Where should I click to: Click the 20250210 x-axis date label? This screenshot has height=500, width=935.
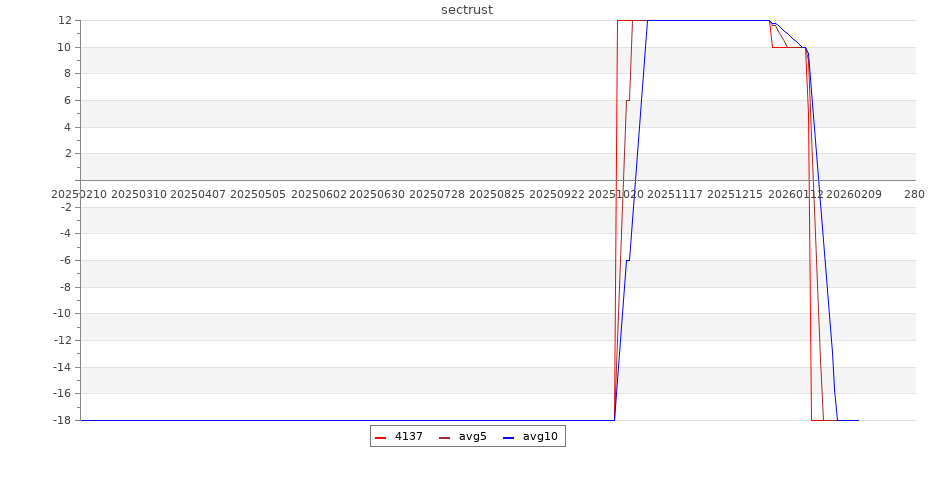tap(78, 194)
